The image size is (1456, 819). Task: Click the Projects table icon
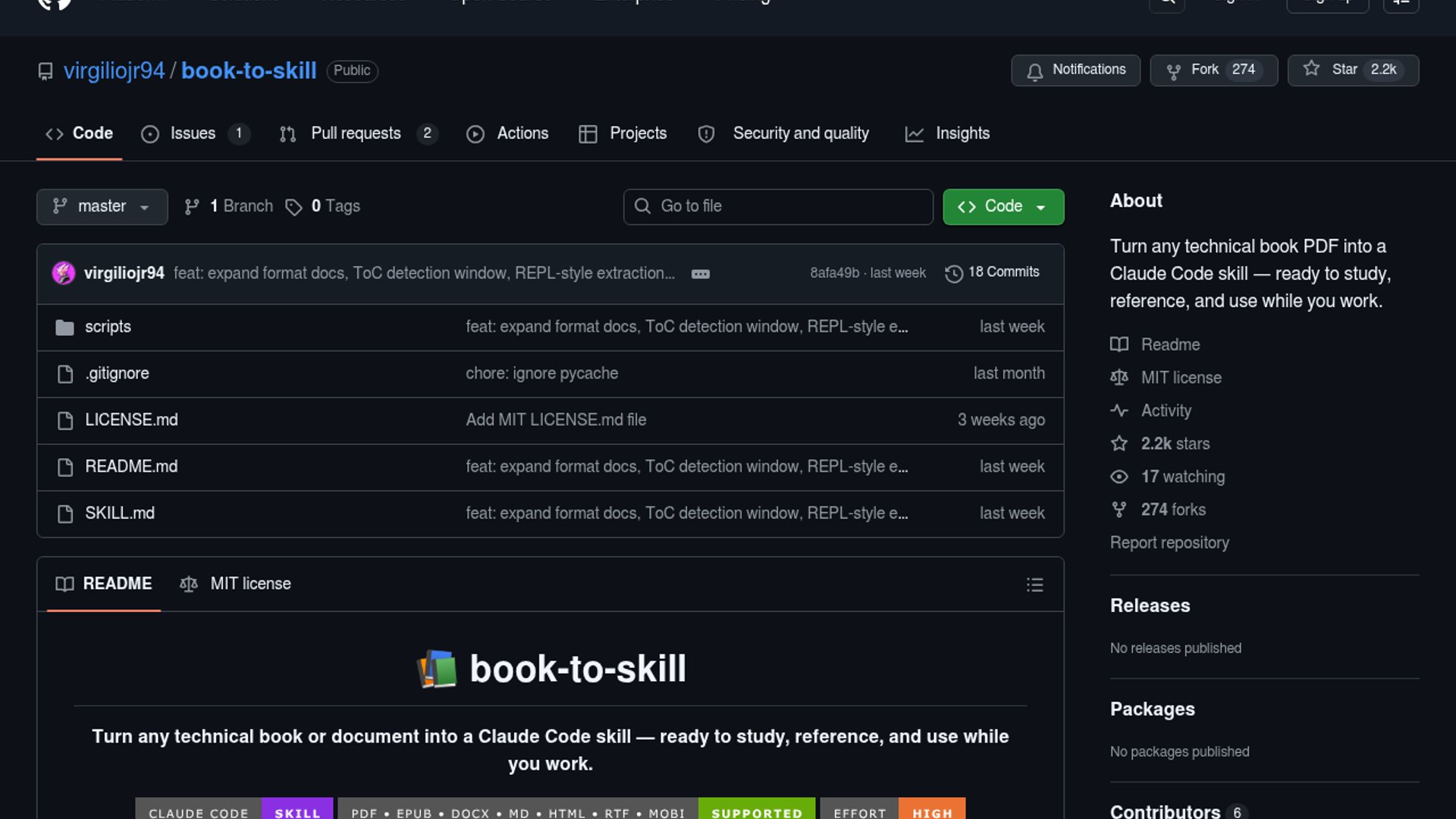[588, 134]
